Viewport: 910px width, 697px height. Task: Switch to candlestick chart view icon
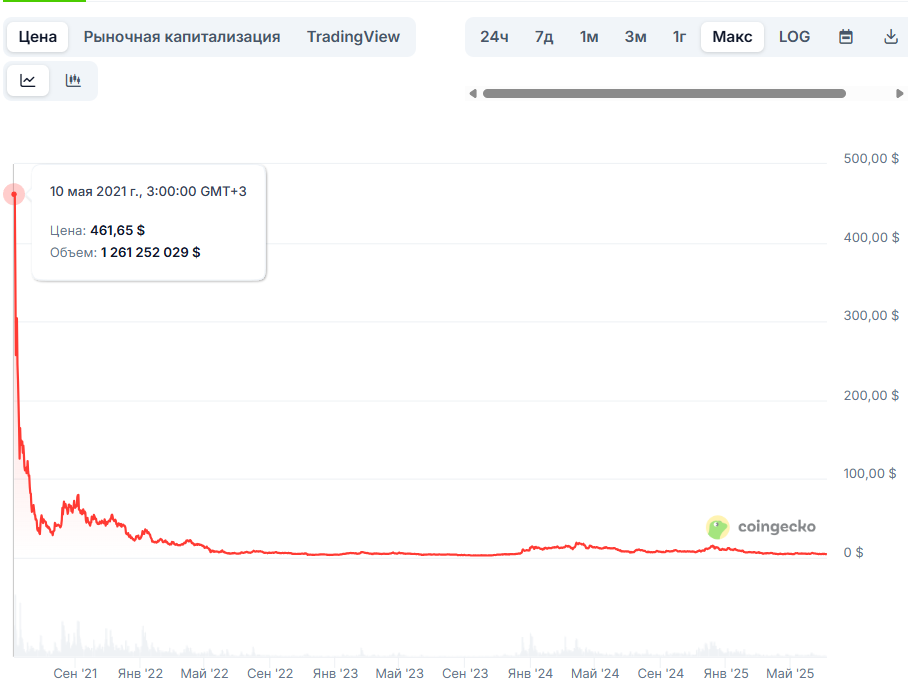point(73,80)
